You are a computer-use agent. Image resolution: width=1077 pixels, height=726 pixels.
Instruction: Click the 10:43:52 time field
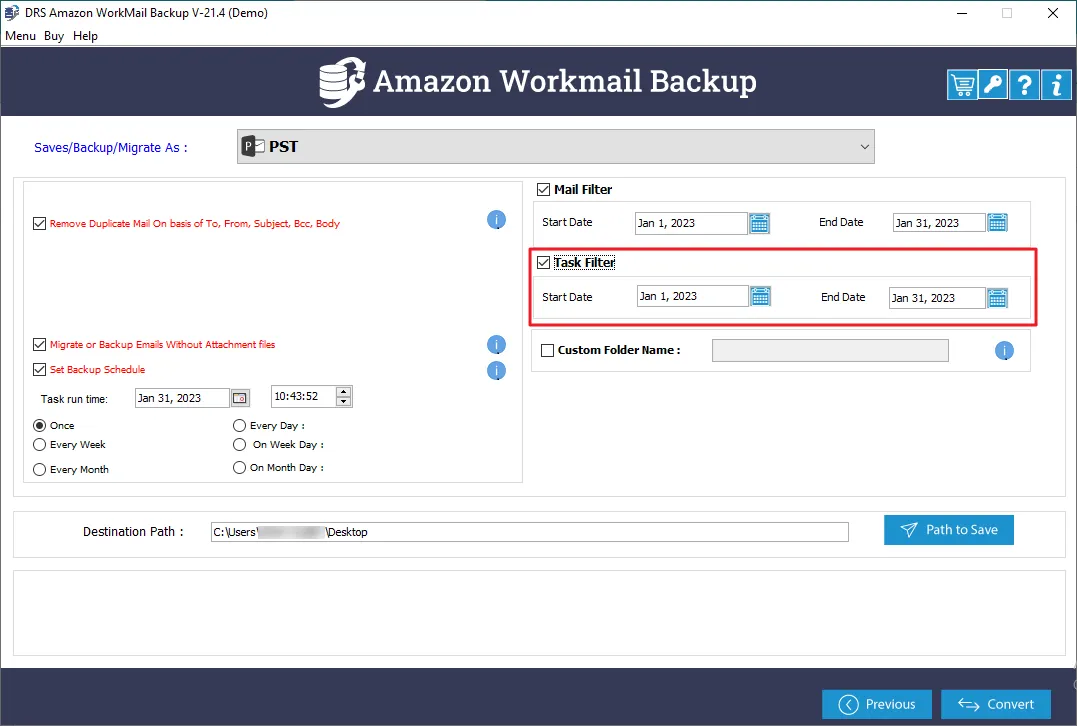pos(304,396)
